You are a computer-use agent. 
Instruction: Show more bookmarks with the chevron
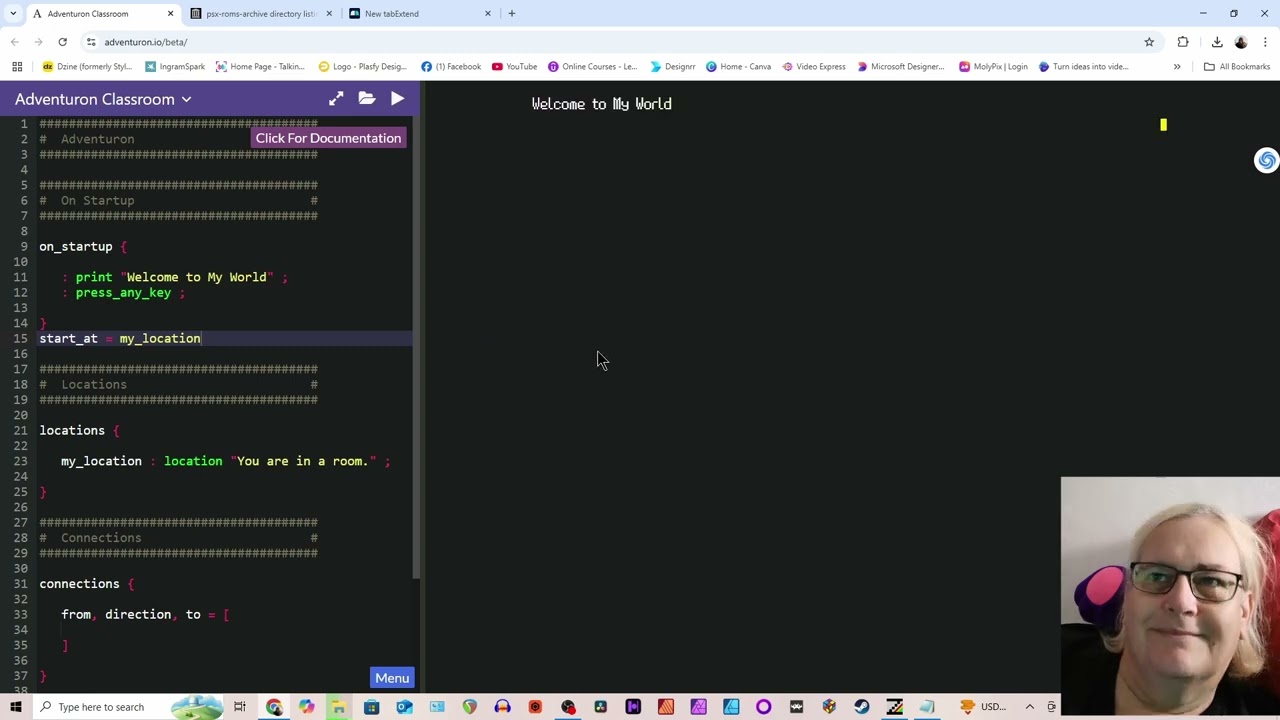coord(1177,67)
